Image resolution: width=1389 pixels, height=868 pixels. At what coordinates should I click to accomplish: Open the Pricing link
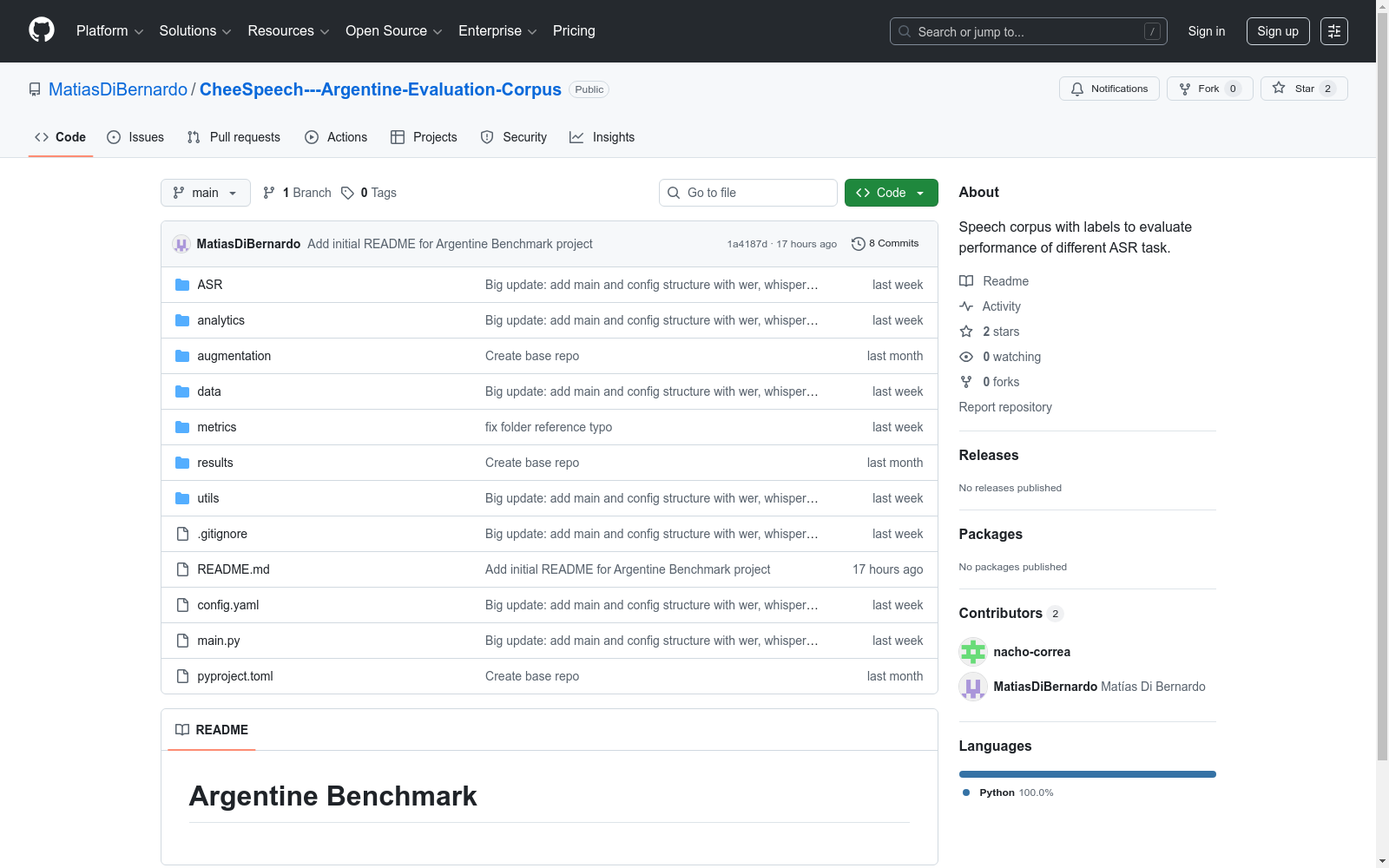pyautogui.click(x=574, y=31)
